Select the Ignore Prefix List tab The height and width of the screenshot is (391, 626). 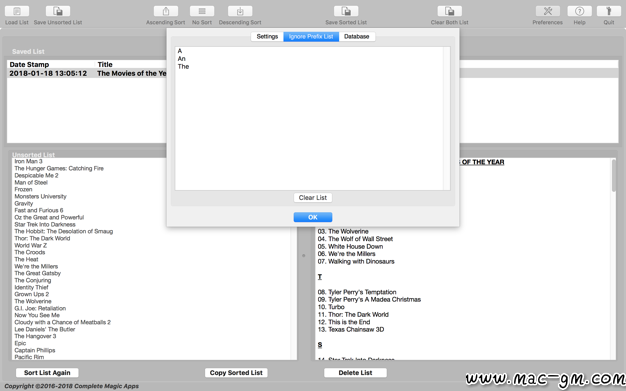(311, 36)
